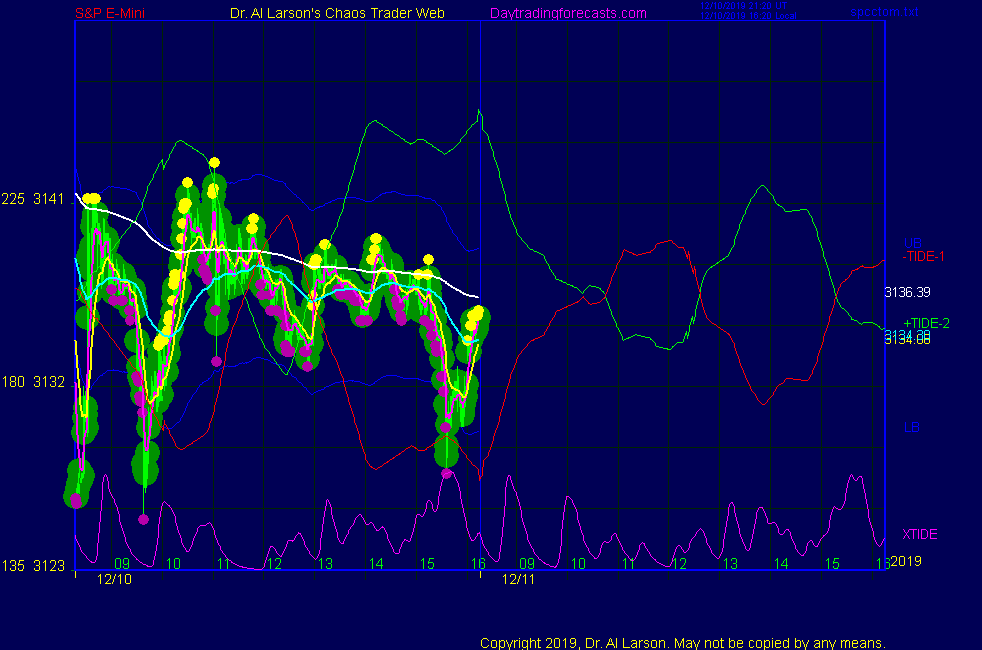982x650 pixels.
Task: Select the XTIDE magenta legend label
Action: click(x=920, y=534)
